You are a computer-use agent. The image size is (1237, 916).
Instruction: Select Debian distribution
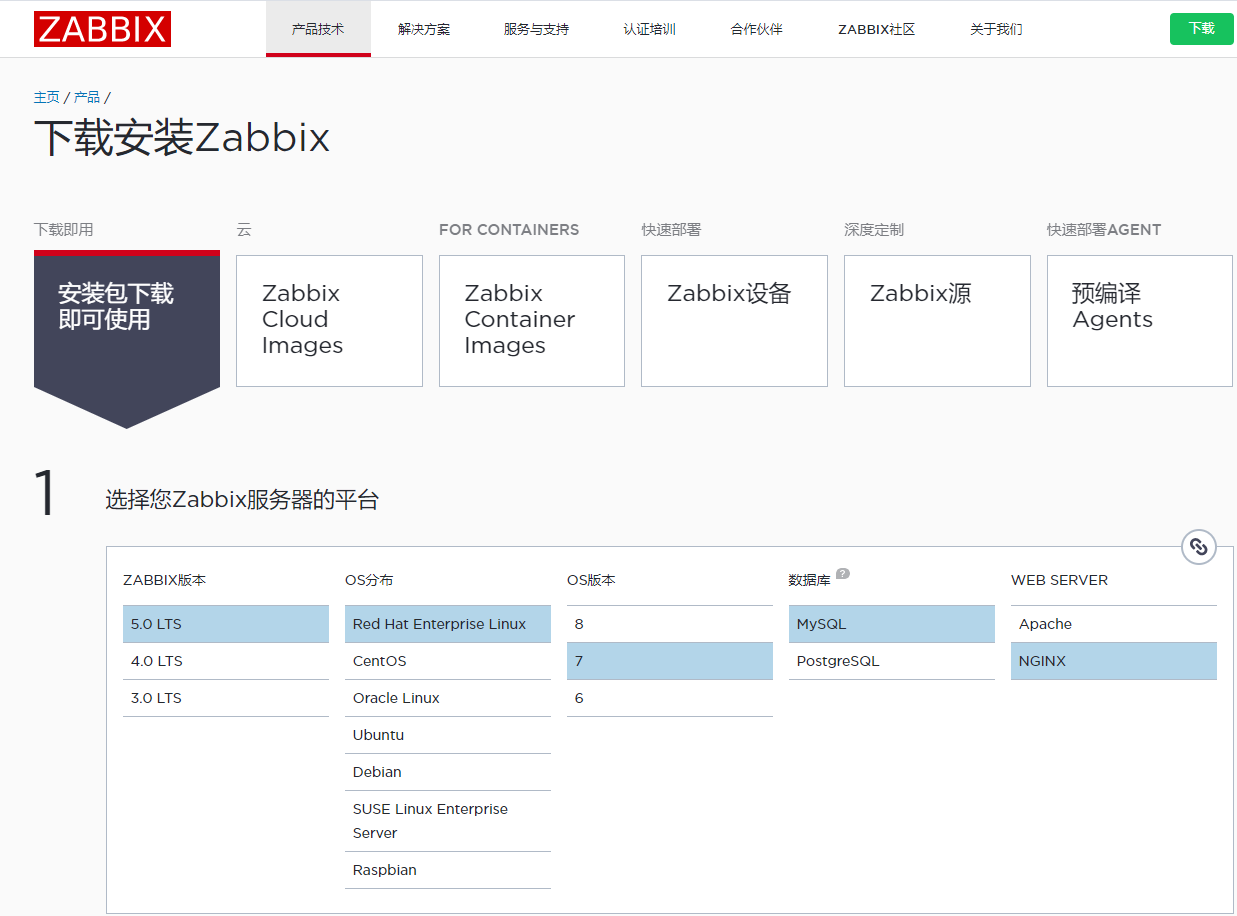pyautogui.click(x=448, y=772)
